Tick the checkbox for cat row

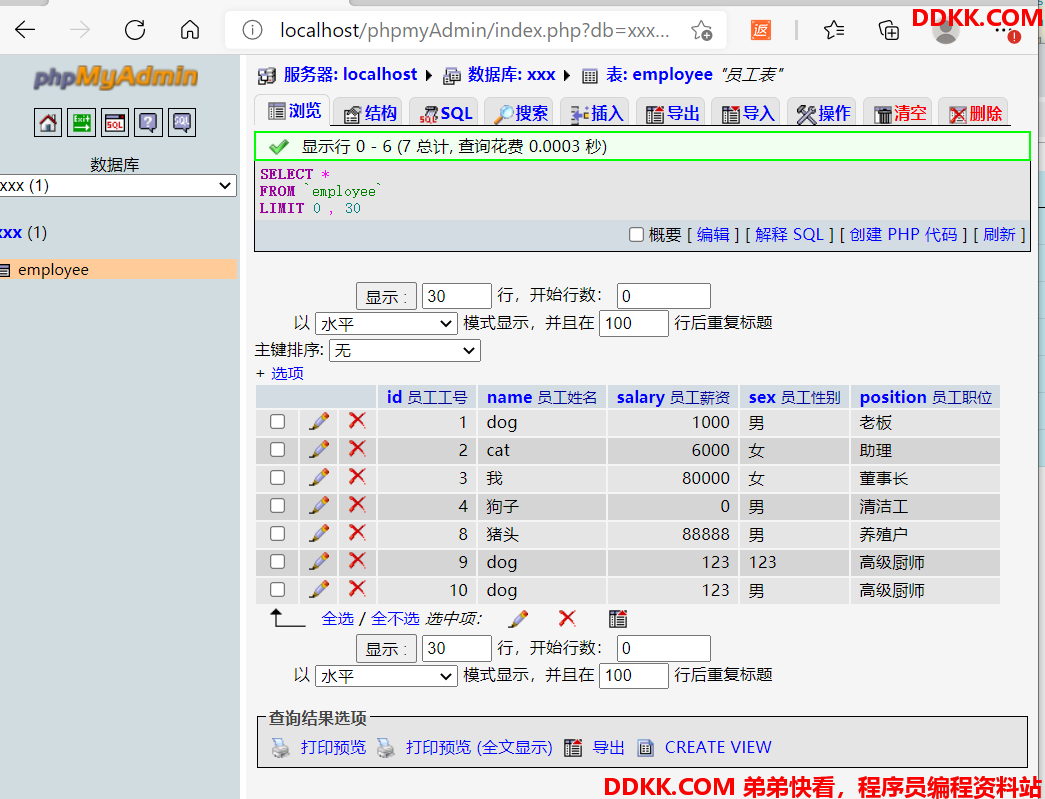pyautogui.click(x=277, y=449)
